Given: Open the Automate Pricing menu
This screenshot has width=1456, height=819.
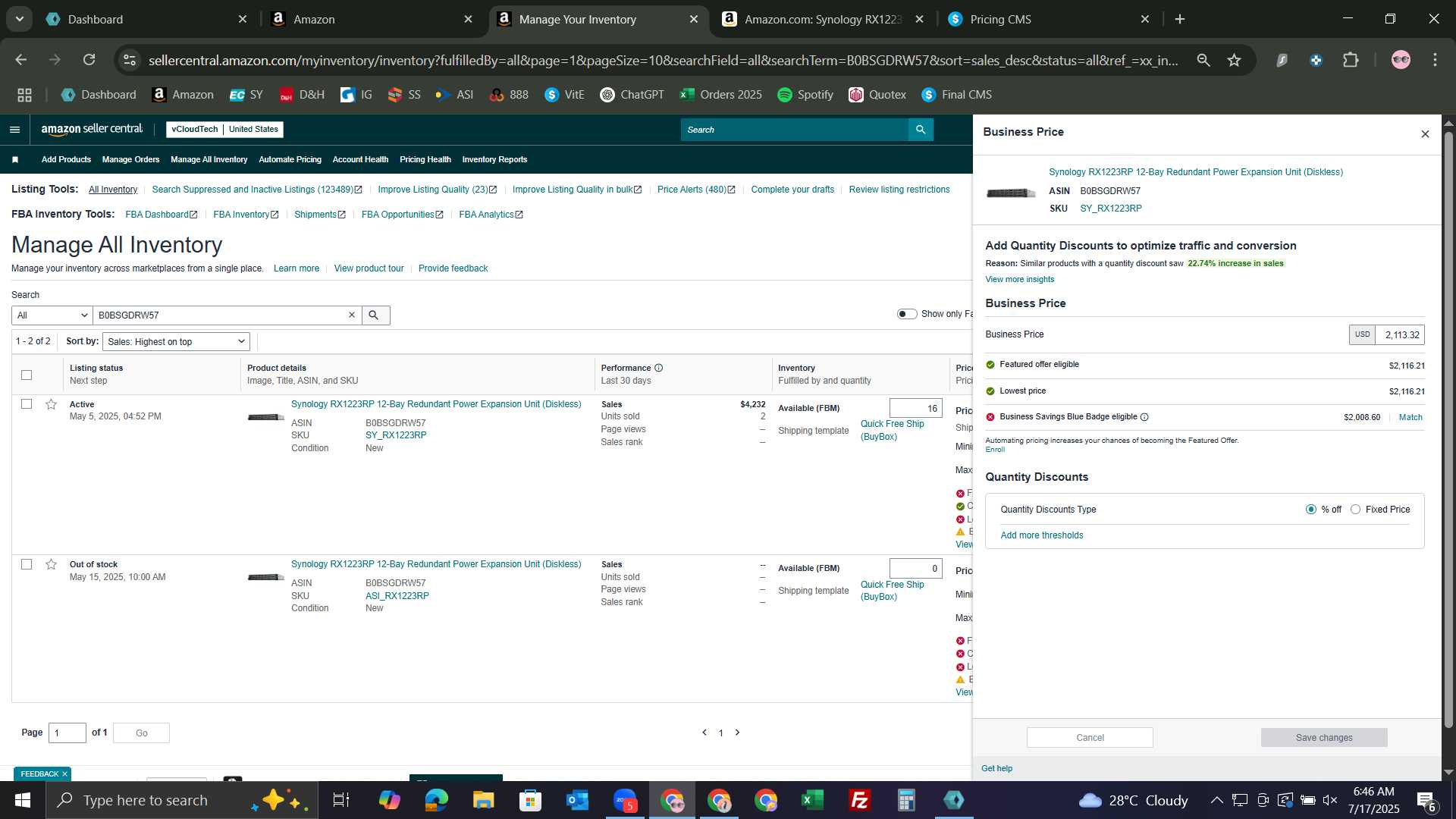Looking at the screenshot, I should coord(290,160).
